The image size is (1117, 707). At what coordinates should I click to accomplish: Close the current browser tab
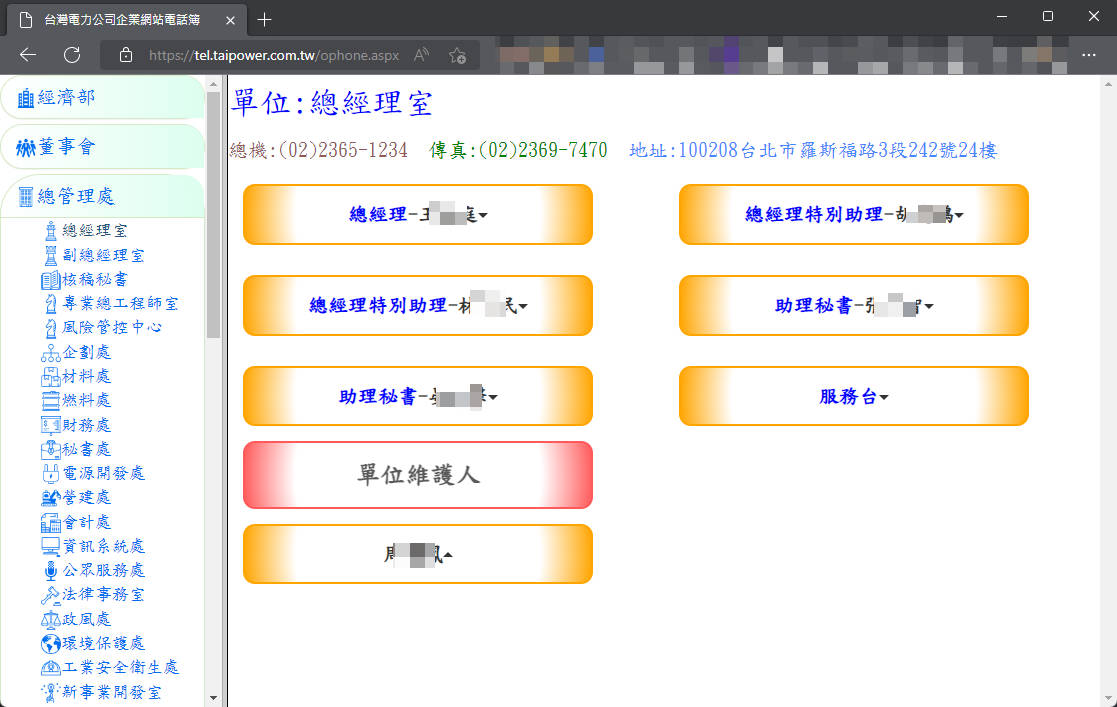click(x=230, y=21)
